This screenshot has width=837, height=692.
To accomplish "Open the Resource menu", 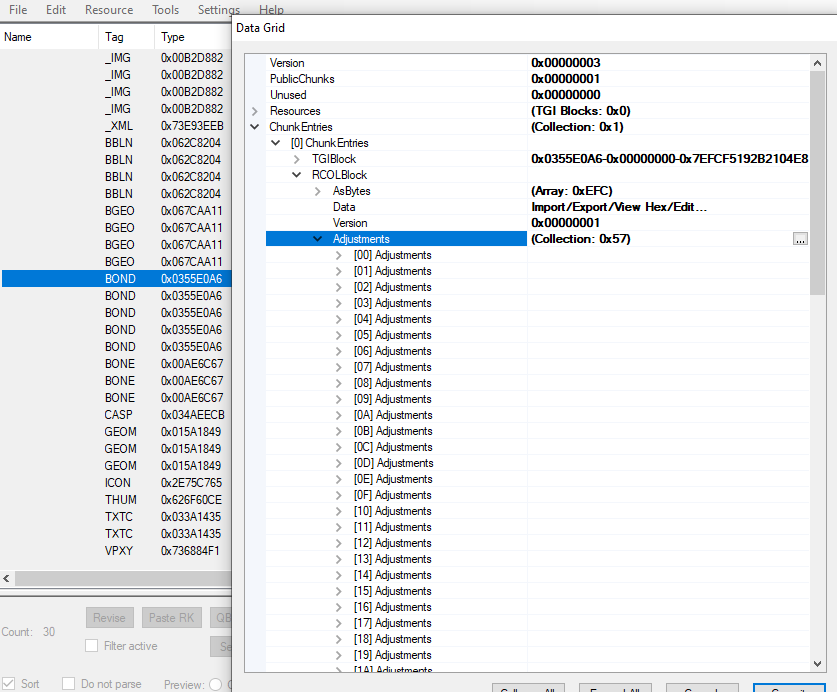I will click(109, 10).
